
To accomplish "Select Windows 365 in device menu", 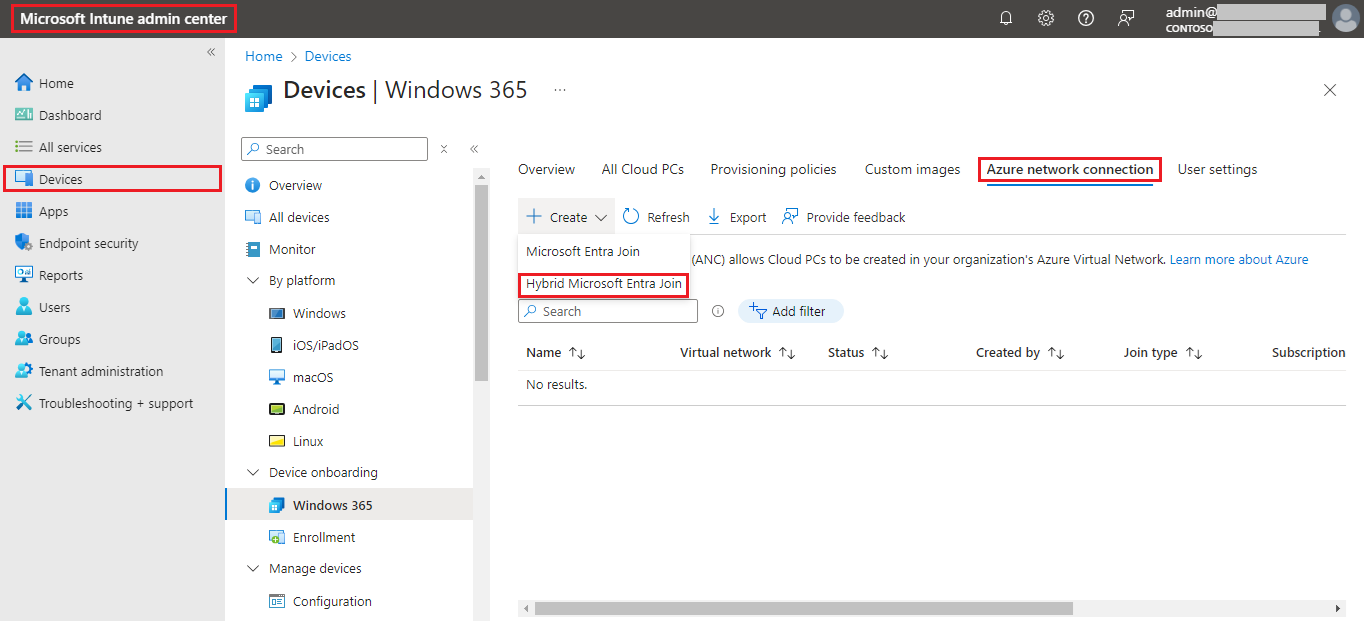I will pyautogui.click(x=349, y=505).
